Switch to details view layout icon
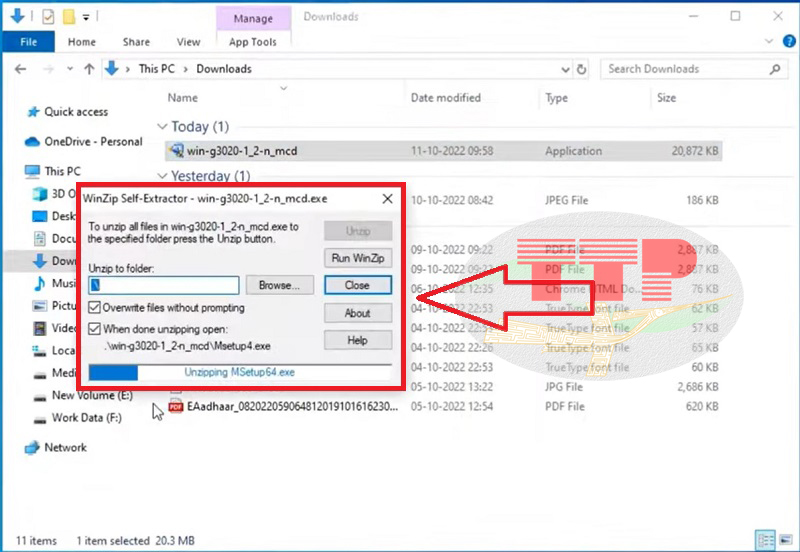The height and width of the screenshot is (552, 800). pos(766,540)
